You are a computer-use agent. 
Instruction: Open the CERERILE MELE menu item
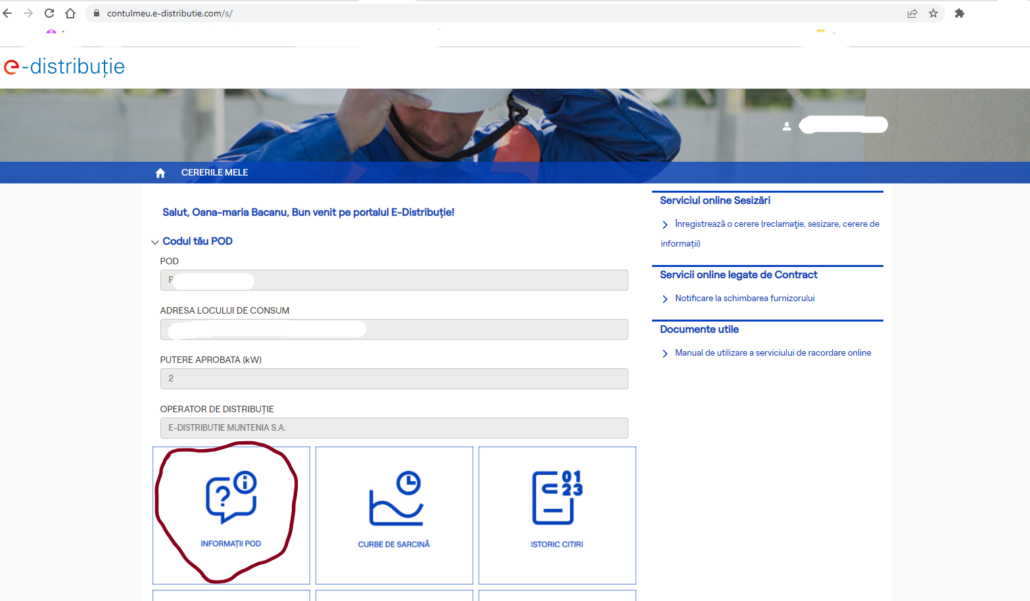(x=214, y=173)
